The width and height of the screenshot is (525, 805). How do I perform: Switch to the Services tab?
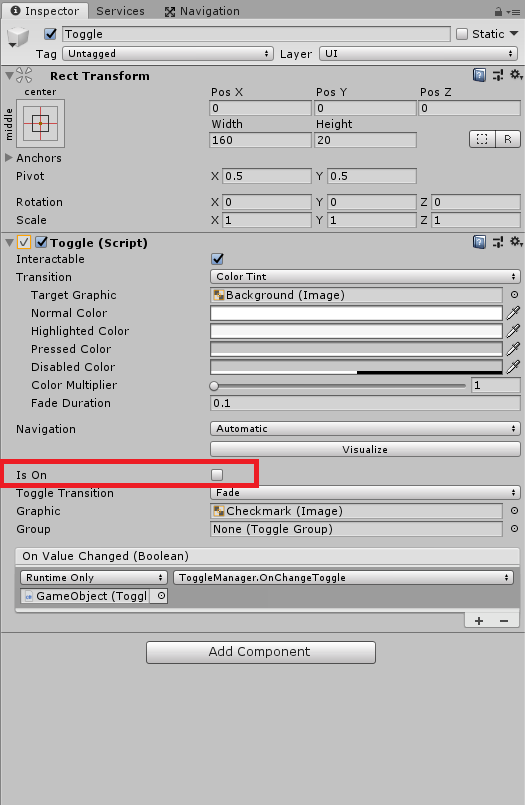coord(120,11)
